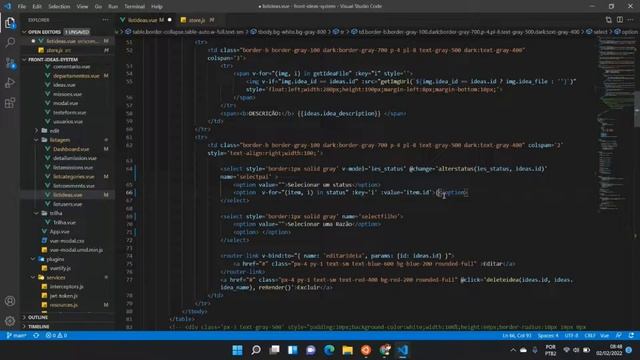Collapse the plugins folder
This screenshot has width=640, height=360.
pyautogui.click(x=55, y=259)
